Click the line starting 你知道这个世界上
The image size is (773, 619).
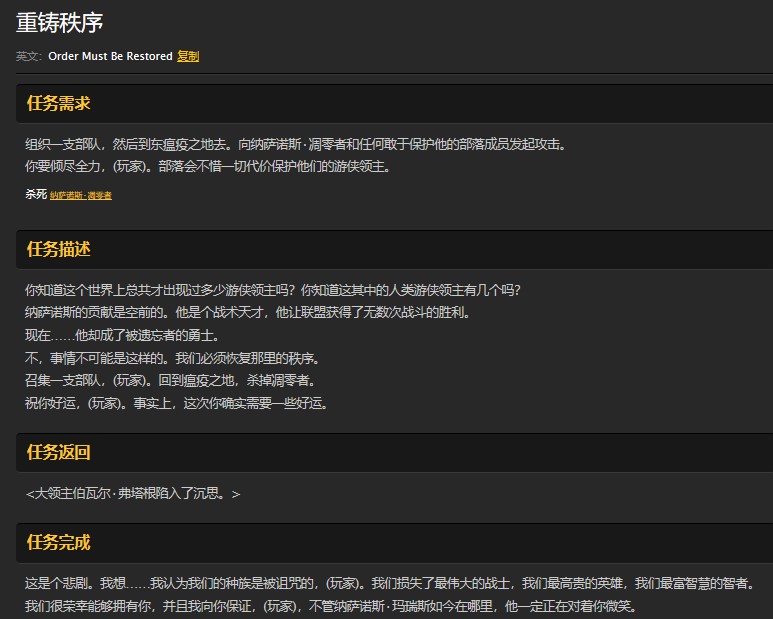point(273,290)
